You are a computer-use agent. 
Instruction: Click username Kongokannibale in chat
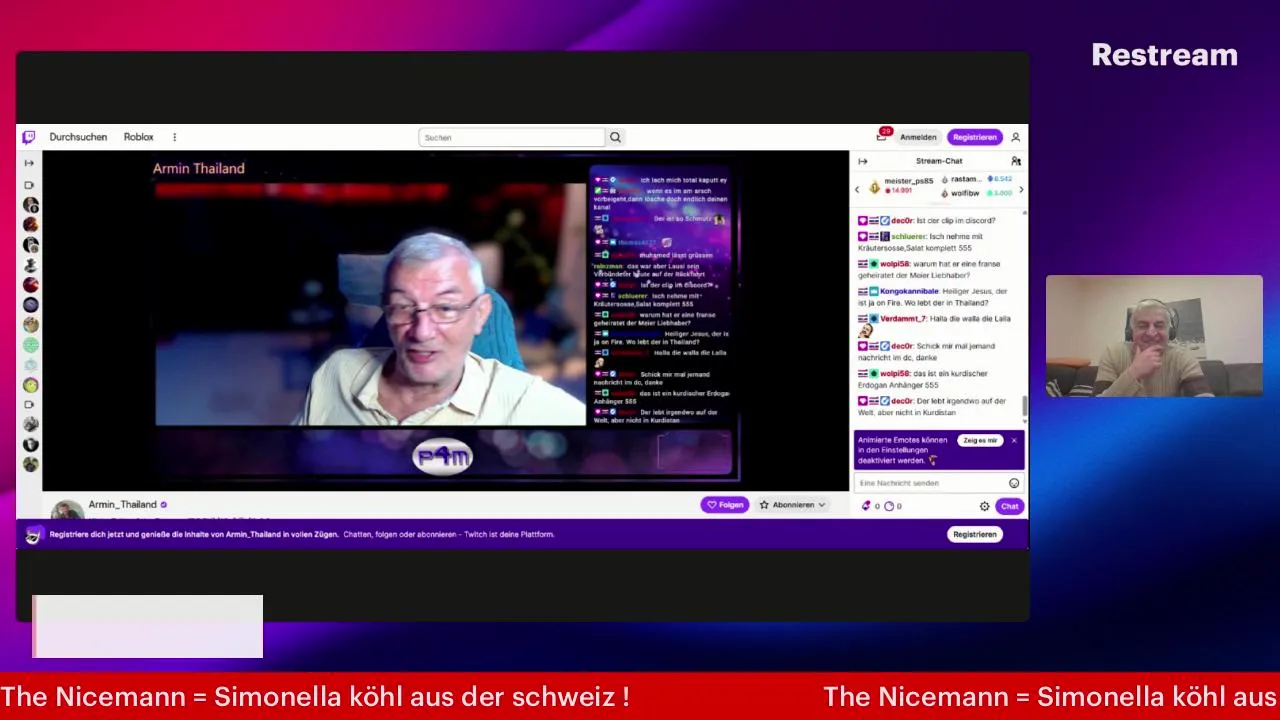pyautogui.click(x=909, y=292)
